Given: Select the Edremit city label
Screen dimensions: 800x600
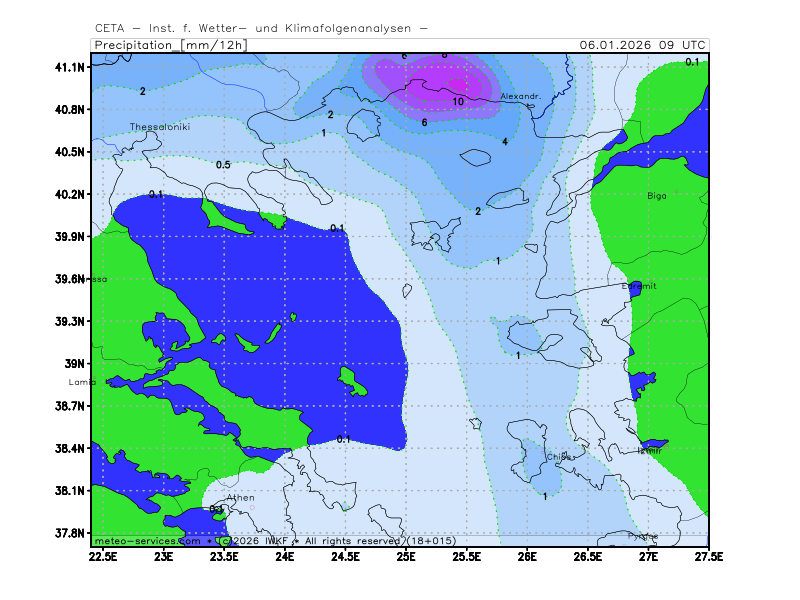Looking at the screenshot, I should [x=639, y=286].
